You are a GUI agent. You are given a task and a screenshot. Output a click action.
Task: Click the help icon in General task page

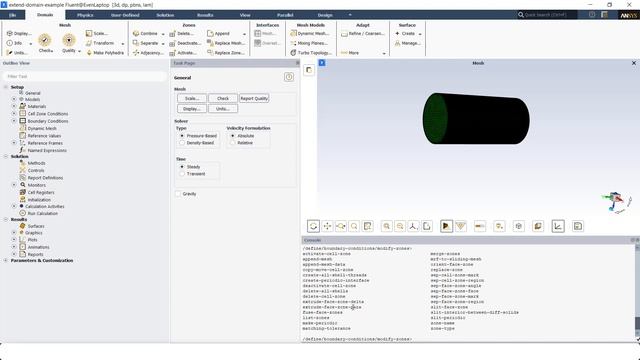click(289, 77)
